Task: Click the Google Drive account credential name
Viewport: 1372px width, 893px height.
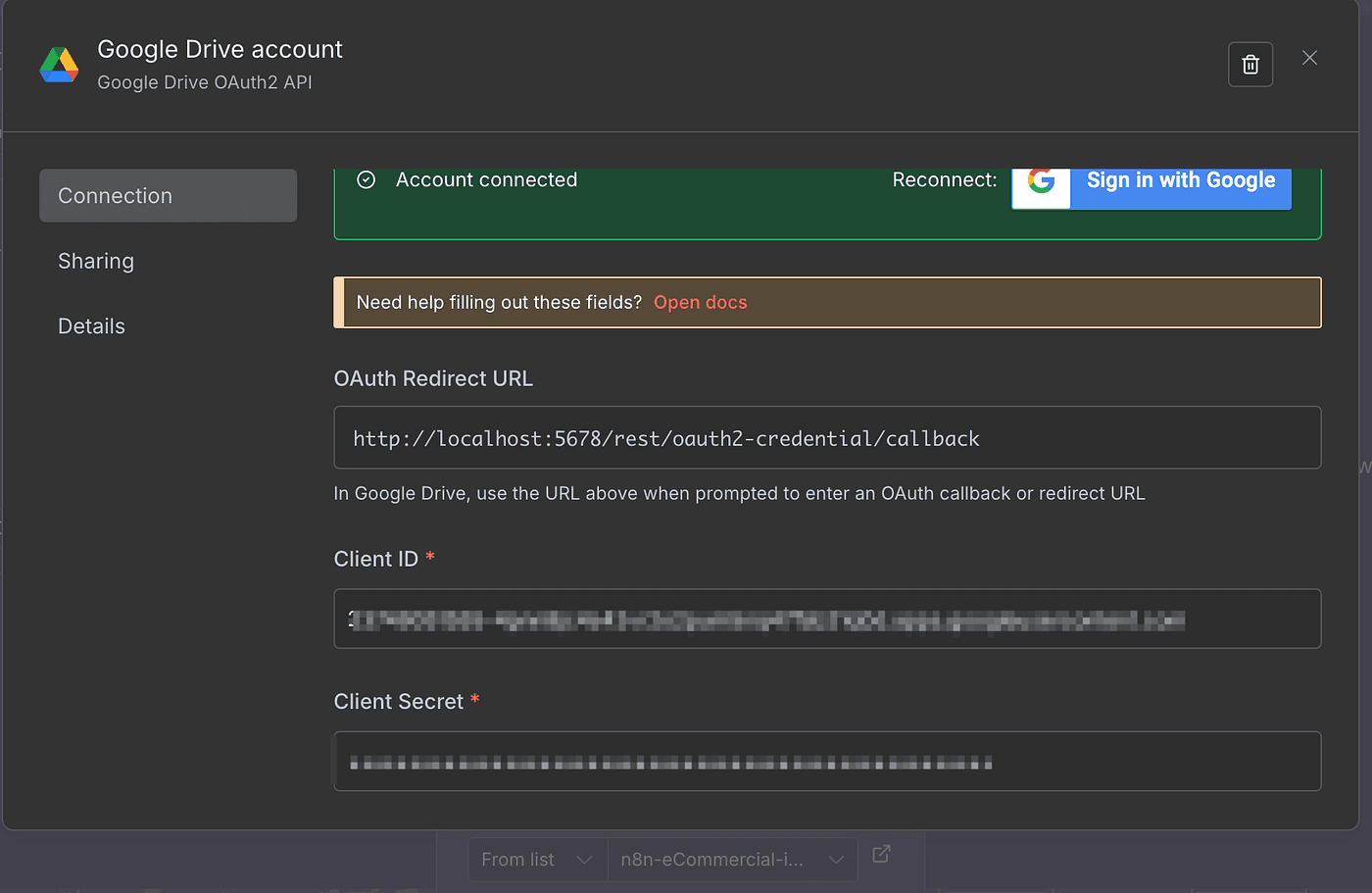Action: pos(220,50)
